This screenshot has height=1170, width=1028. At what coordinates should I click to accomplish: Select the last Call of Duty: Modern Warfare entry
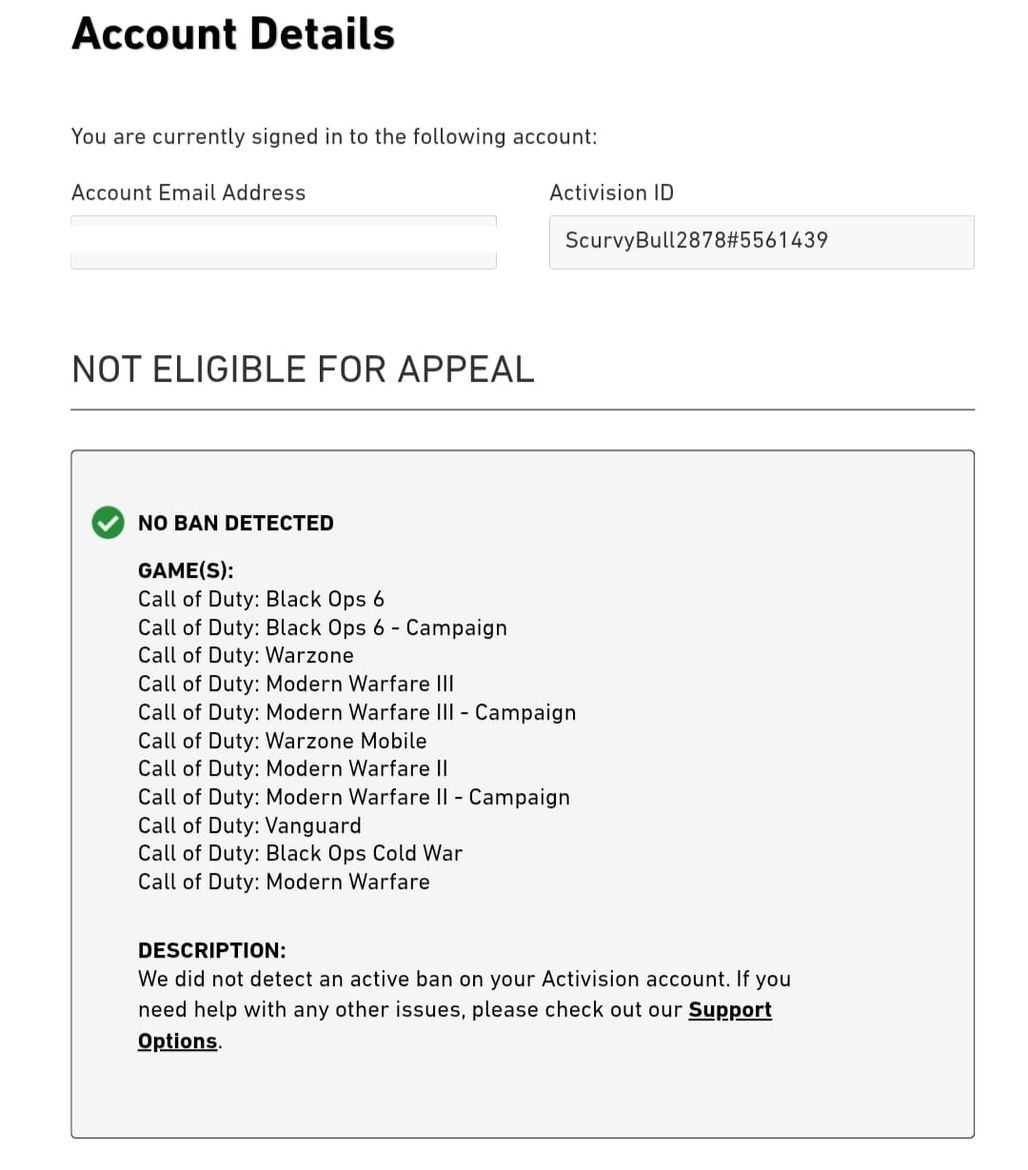284,882
